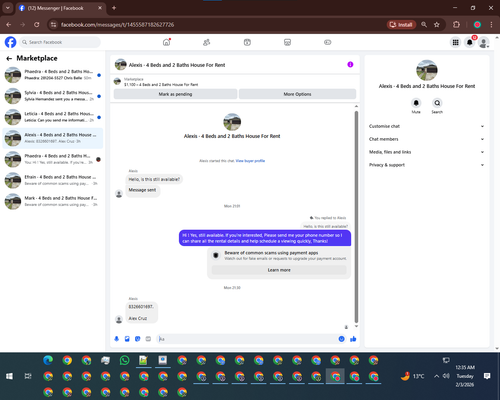Click 'Hello, is this still available?' message
500x400 pixels.
point(154,179)
